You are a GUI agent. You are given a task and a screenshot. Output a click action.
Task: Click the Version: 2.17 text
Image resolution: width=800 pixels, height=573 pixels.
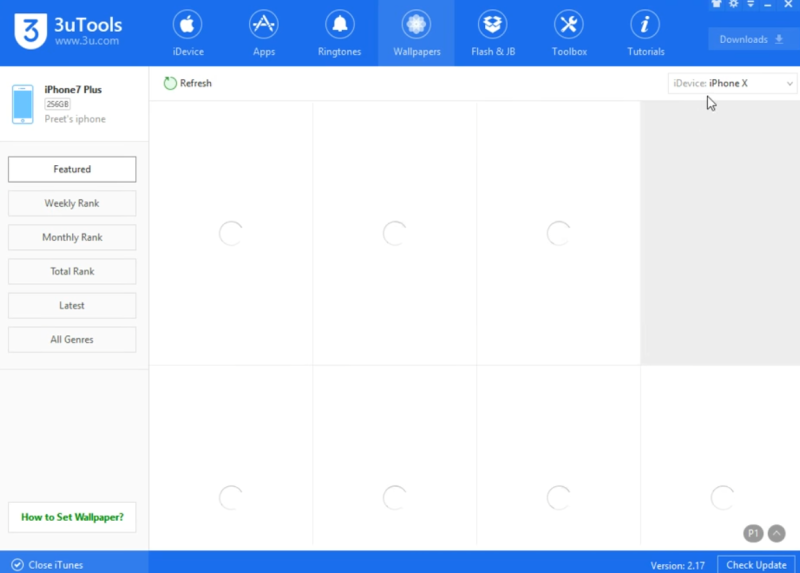678,565
